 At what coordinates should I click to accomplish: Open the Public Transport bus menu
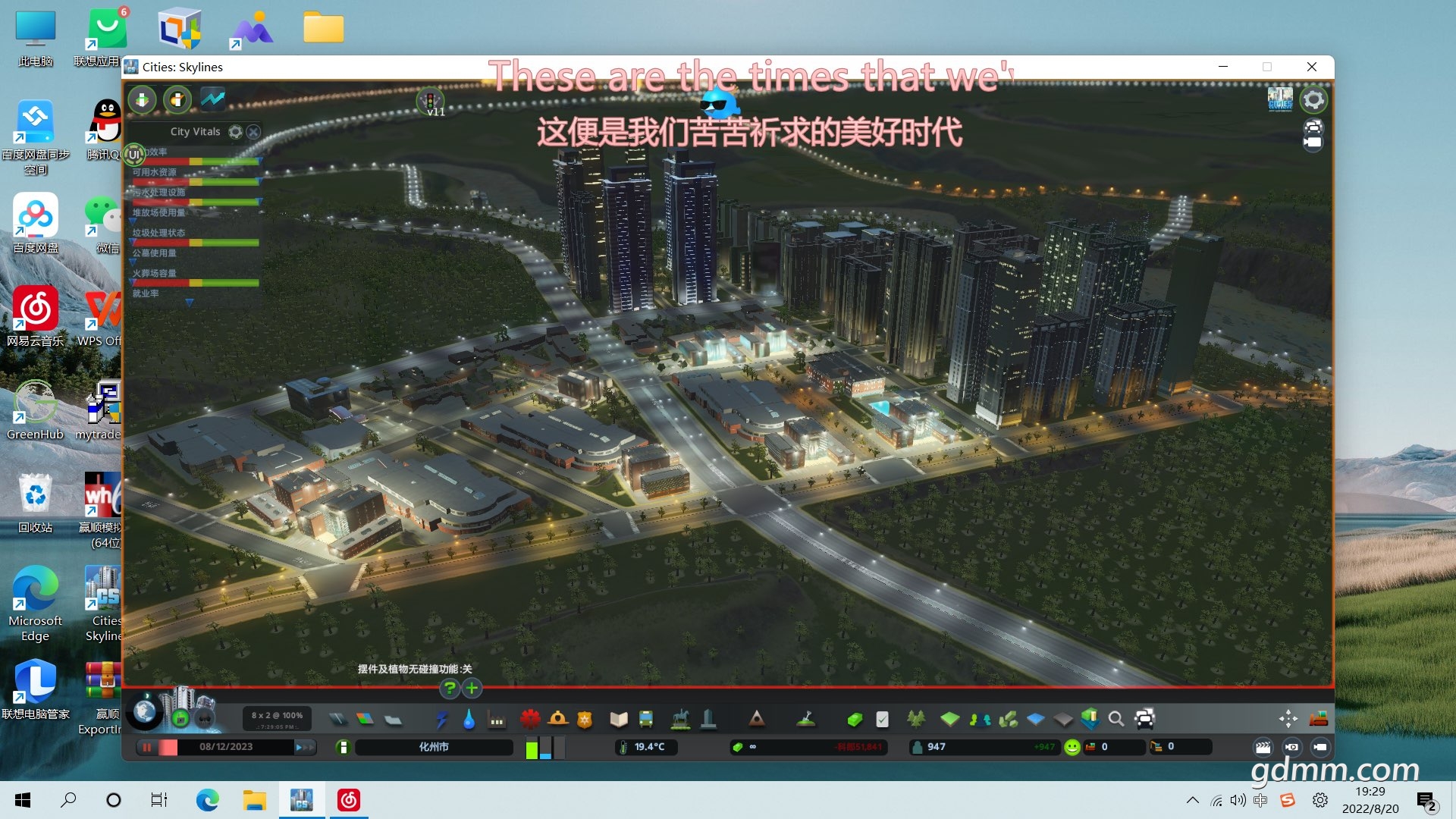pos(646,719)
